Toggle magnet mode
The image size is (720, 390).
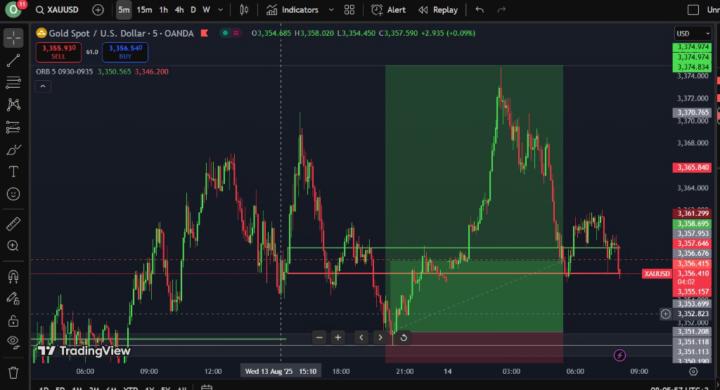(13, 277)
